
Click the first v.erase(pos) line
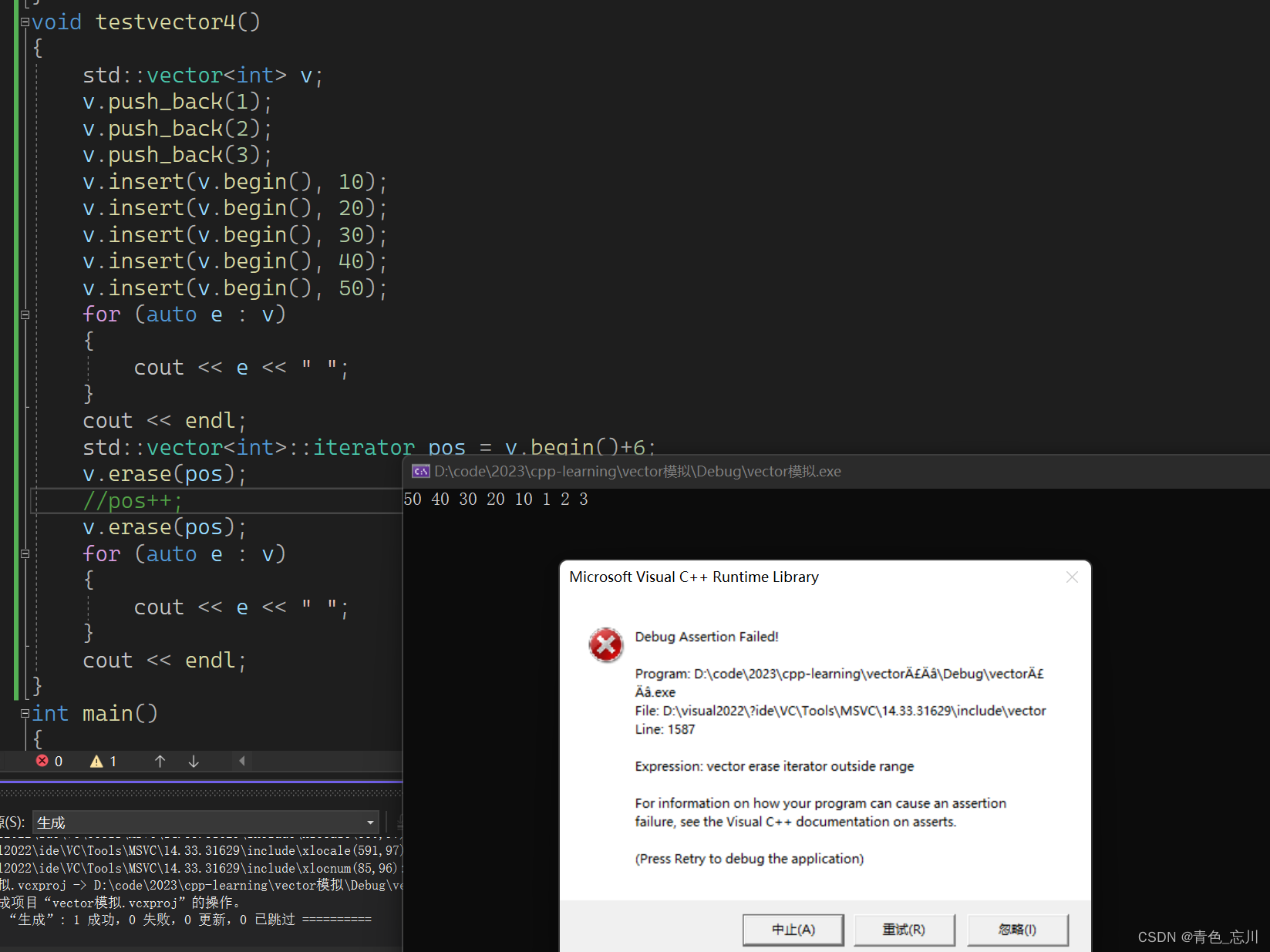(164, 474)
